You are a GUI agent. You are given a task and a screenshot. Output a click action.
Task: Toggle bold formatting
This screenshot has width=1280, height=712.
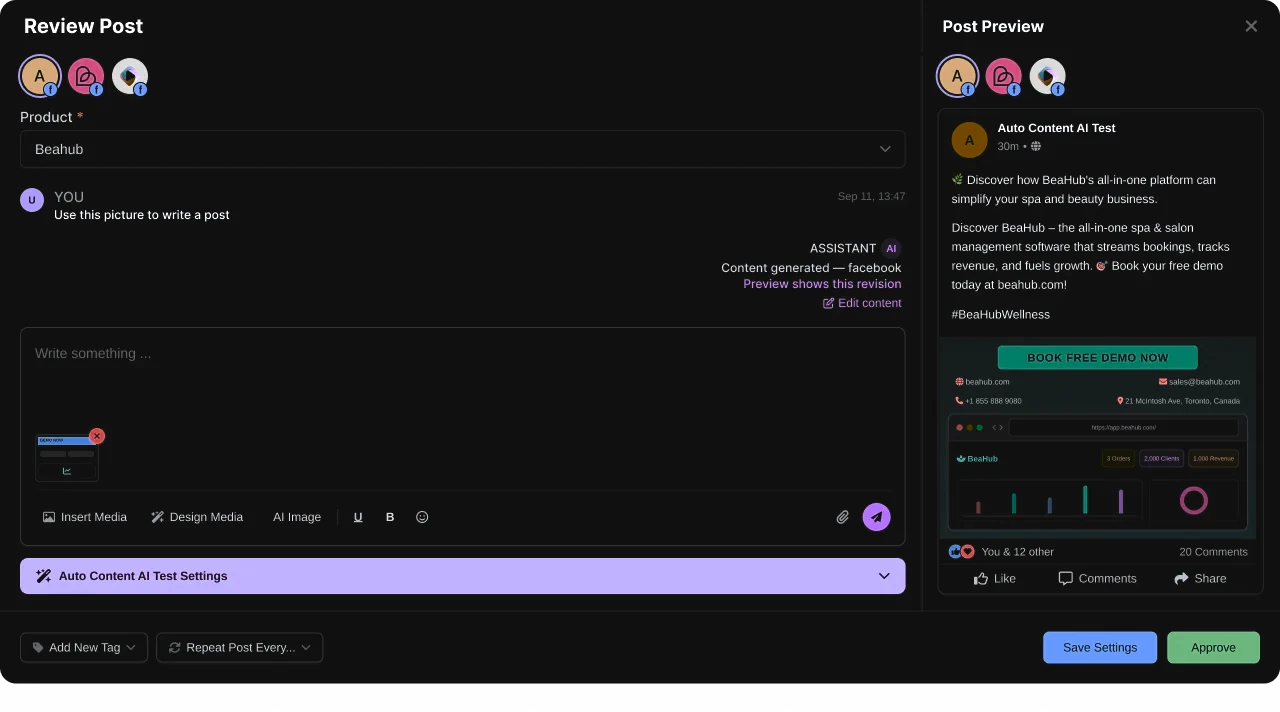390,517
